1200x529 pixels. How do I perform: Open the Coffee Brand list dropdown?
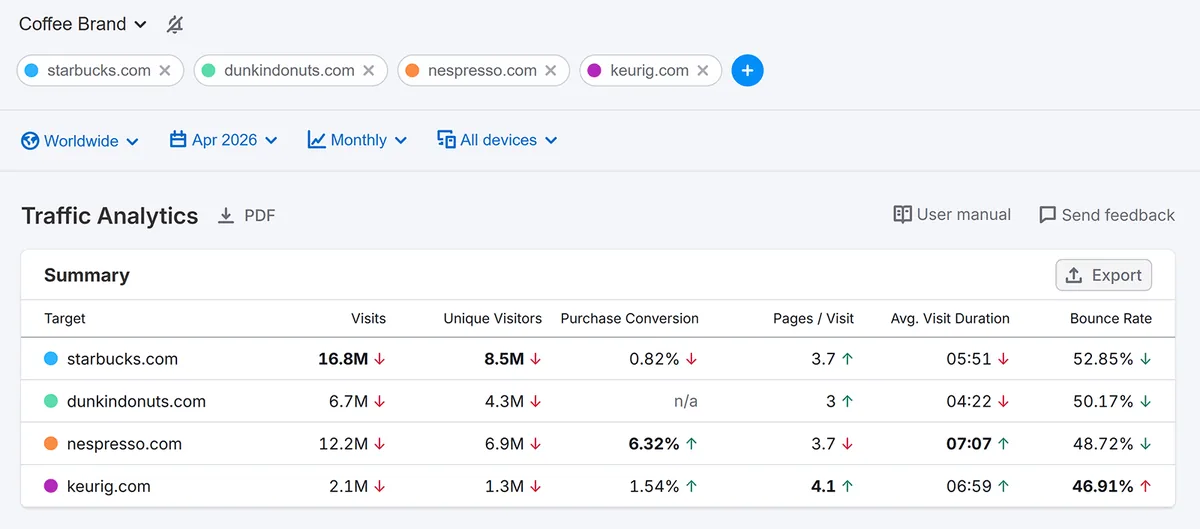point(83,24)
